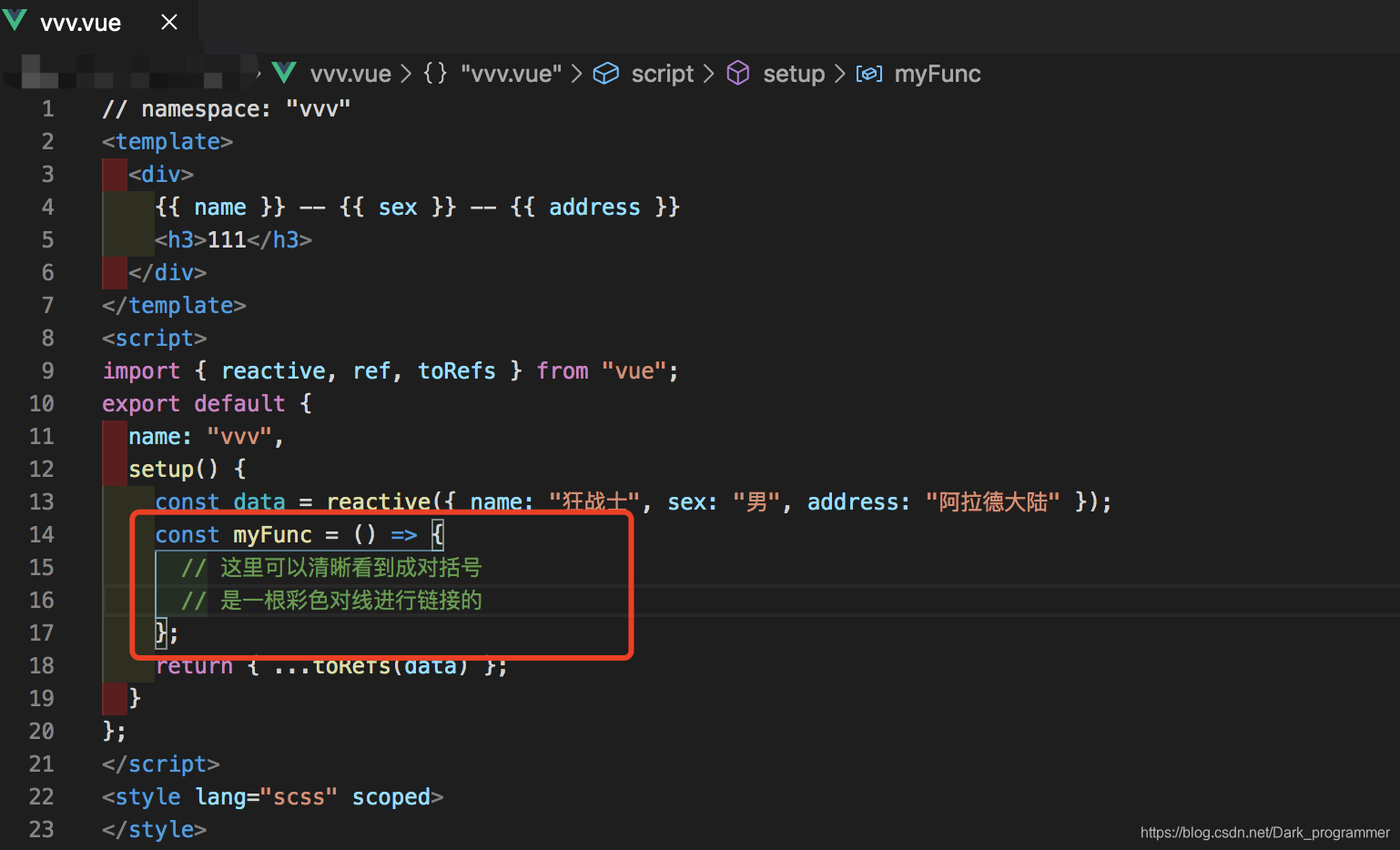Click the opening script tag
This screenshot has height=850, width=1400.
point(155,339)
